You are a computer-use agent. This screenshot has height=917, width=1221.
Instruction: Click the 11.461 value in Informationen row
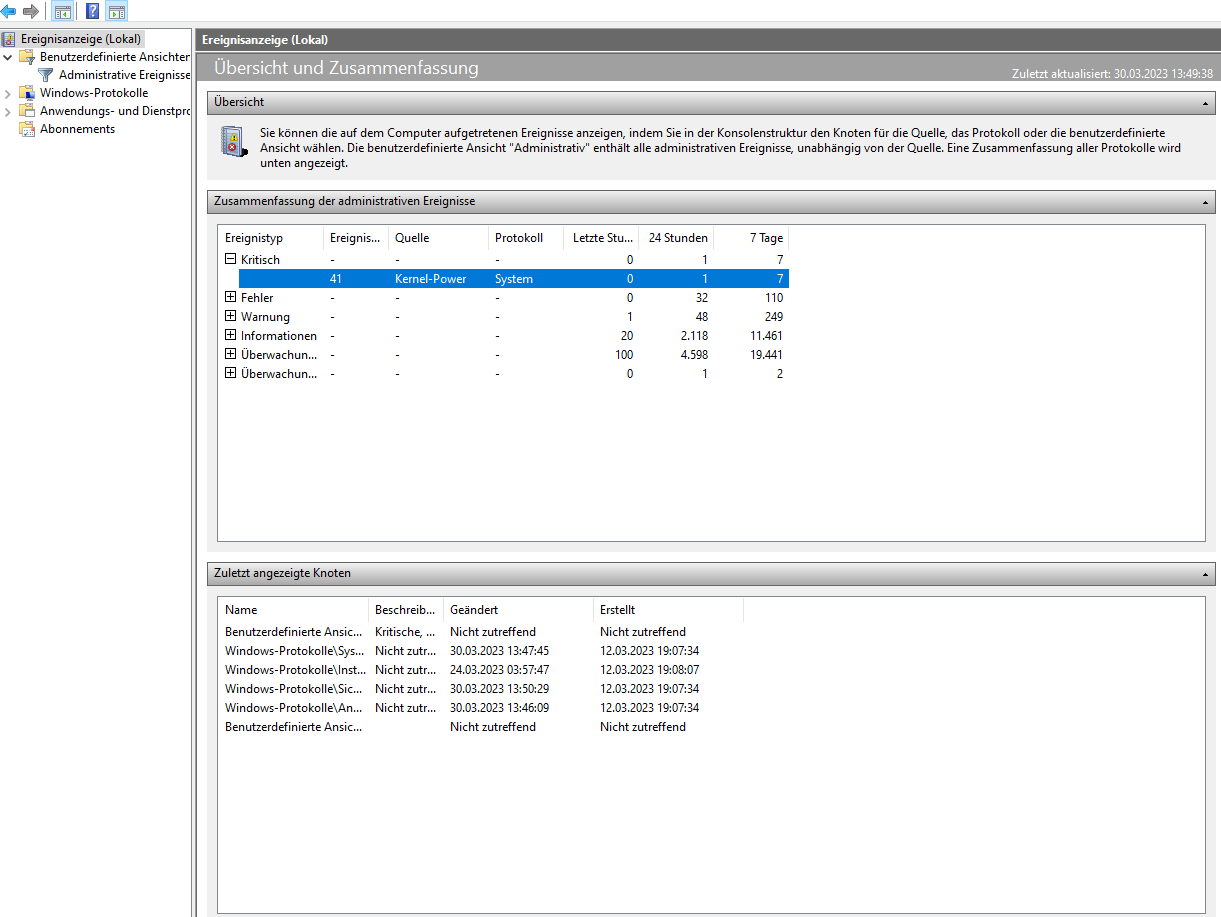tap(766, 336)
